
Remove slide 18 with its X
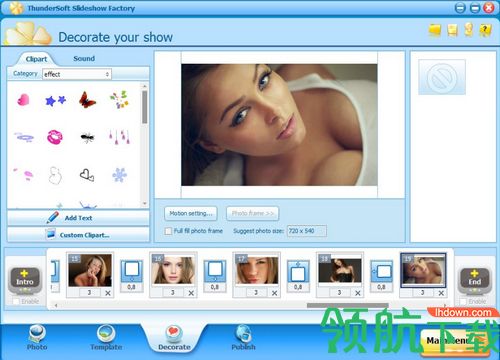[358, 293]
